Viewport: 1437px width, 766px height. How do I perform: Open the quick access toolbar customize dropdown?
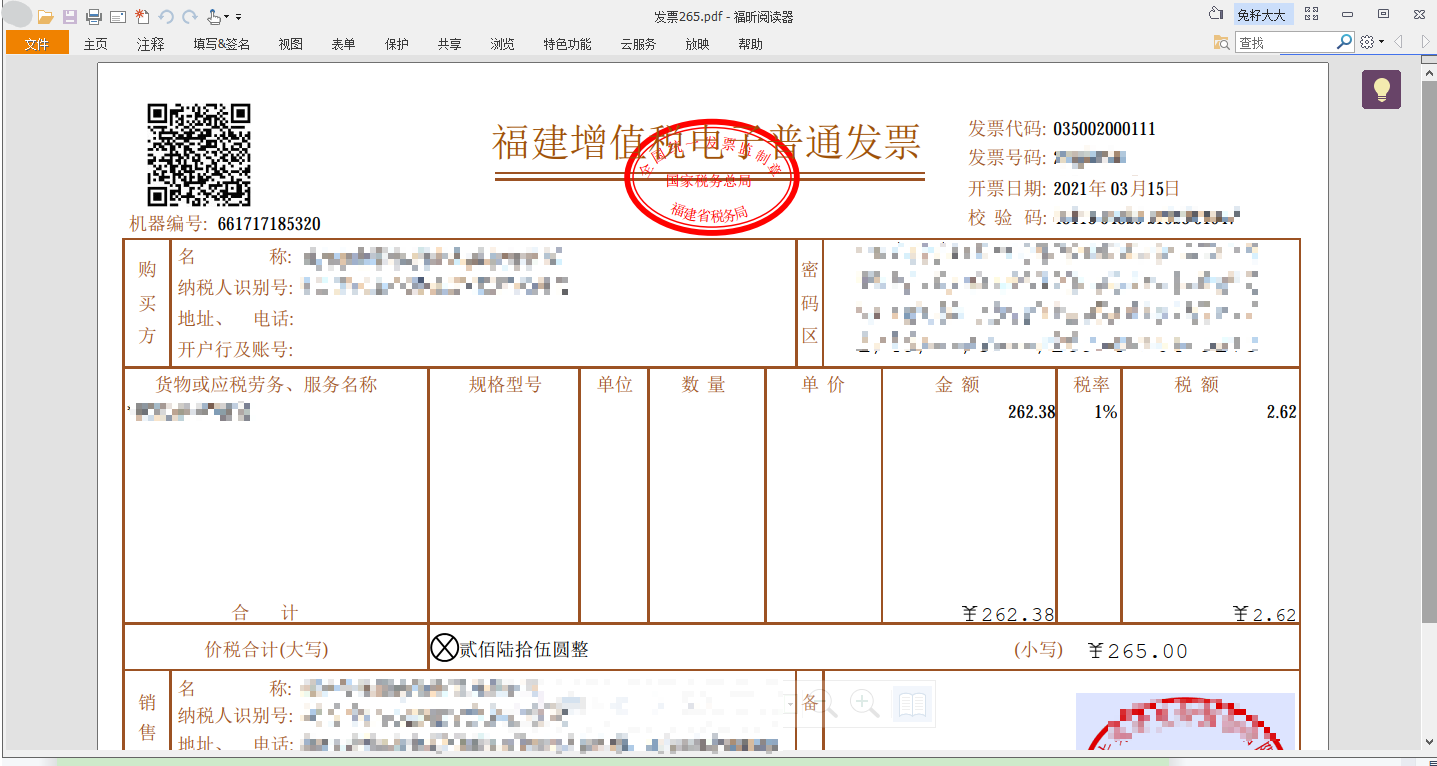pyautogui.click(x=238, y=17)
